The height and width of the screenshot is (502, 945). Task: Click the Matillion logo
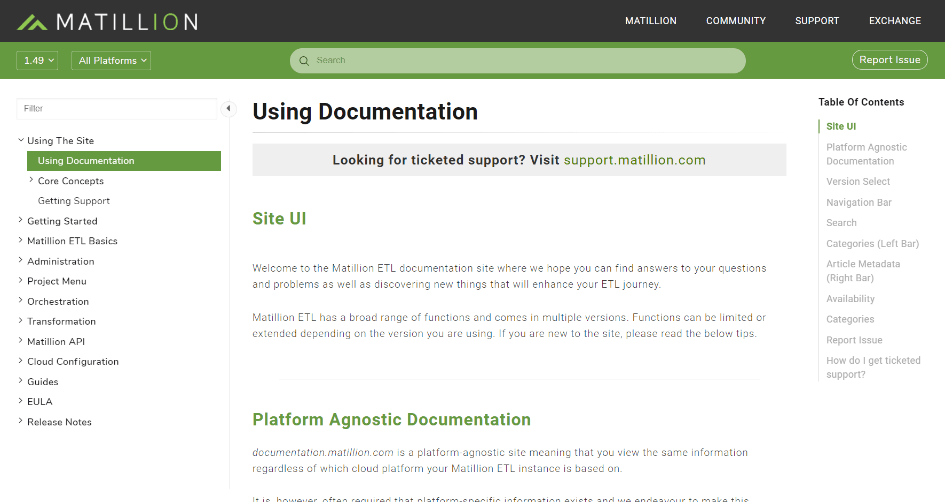107,22
